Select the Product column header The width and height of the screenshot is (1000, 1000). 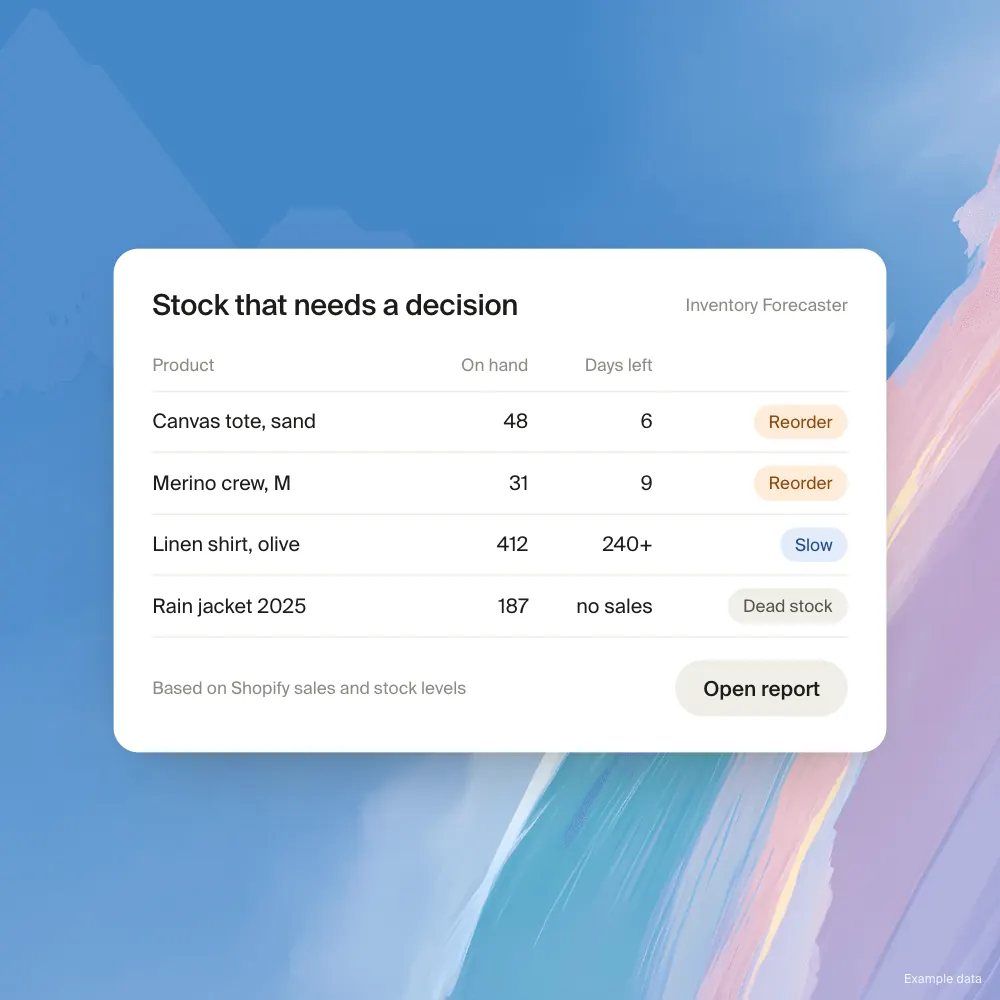[183, 365]
